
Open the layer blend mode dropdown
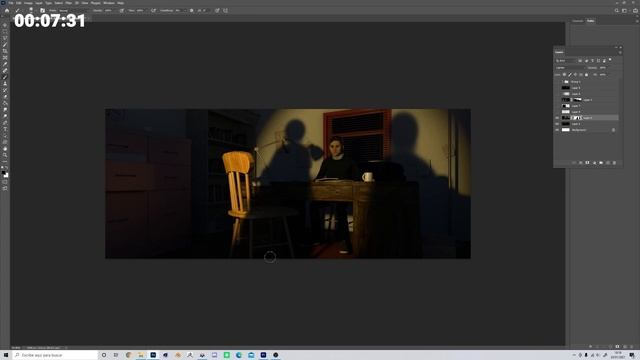pos(571,68)
